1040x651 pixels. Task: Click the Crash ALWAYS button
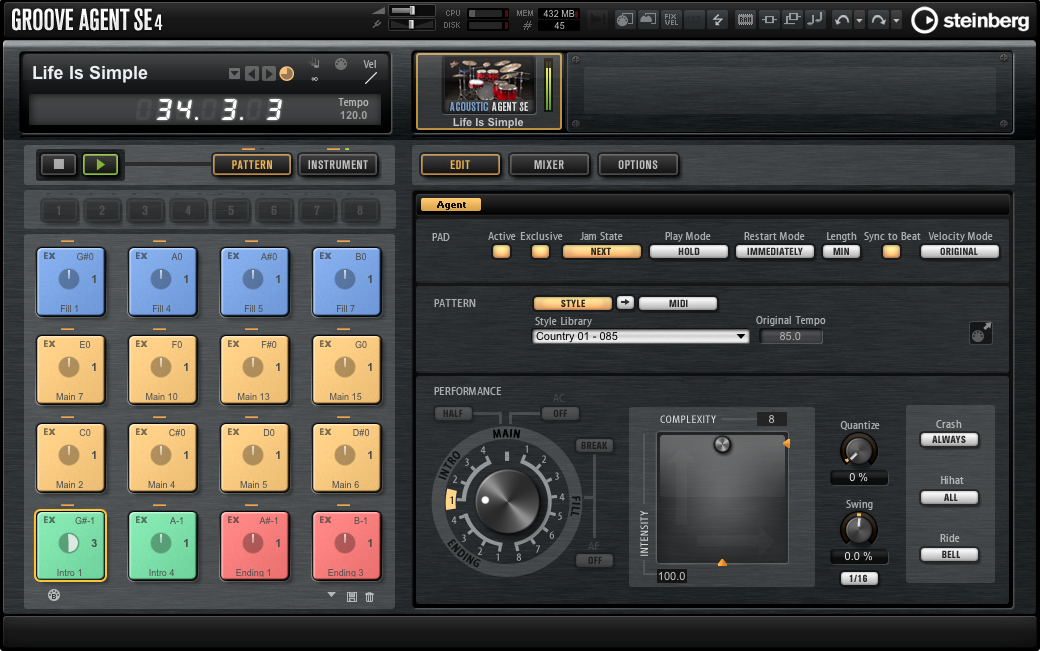(x=949, y=439)
